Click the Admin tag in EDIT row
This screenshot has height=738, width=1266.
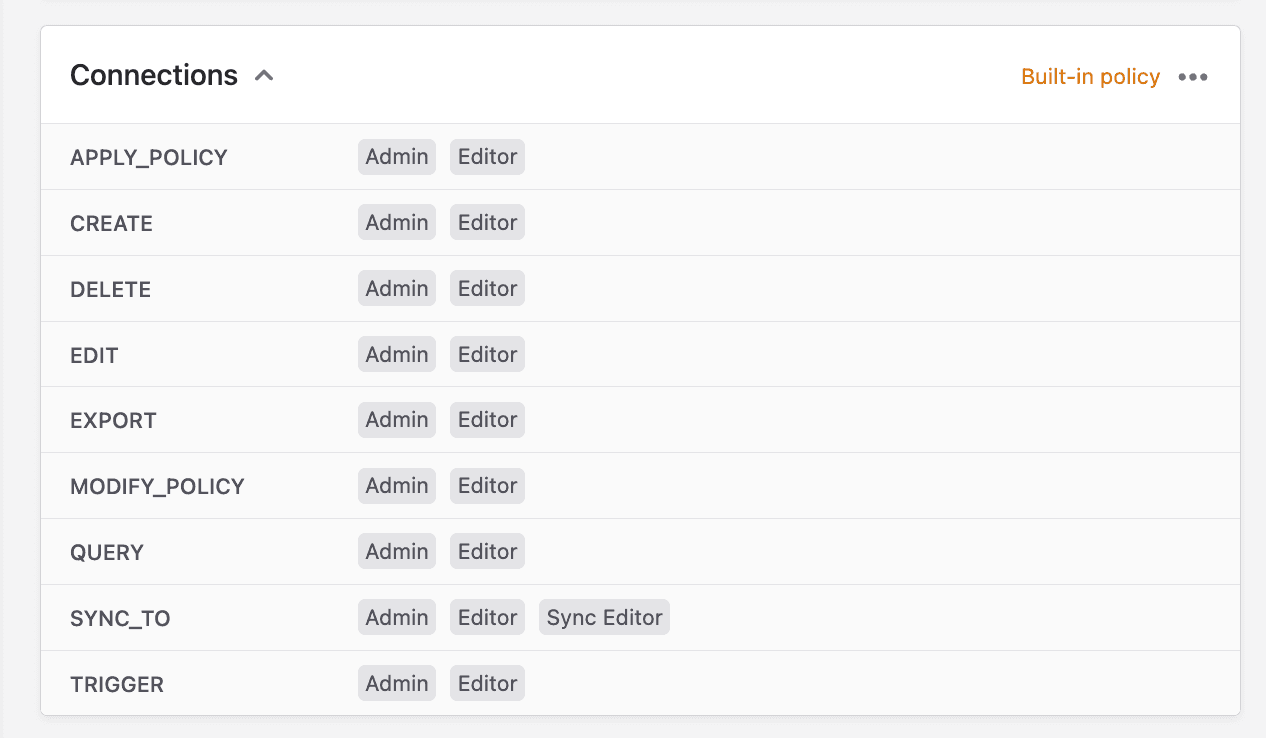point(397,355)
